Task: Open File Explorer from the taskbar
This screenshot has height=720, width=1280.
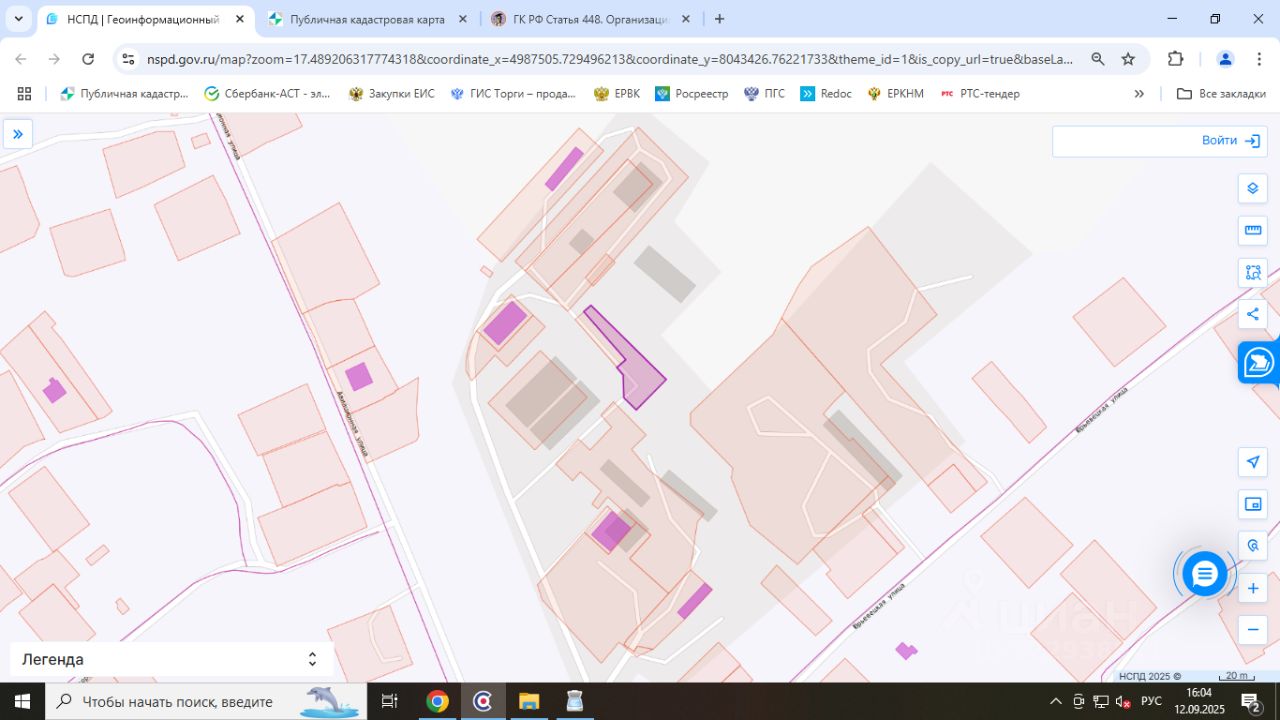Action: (529, 701)
